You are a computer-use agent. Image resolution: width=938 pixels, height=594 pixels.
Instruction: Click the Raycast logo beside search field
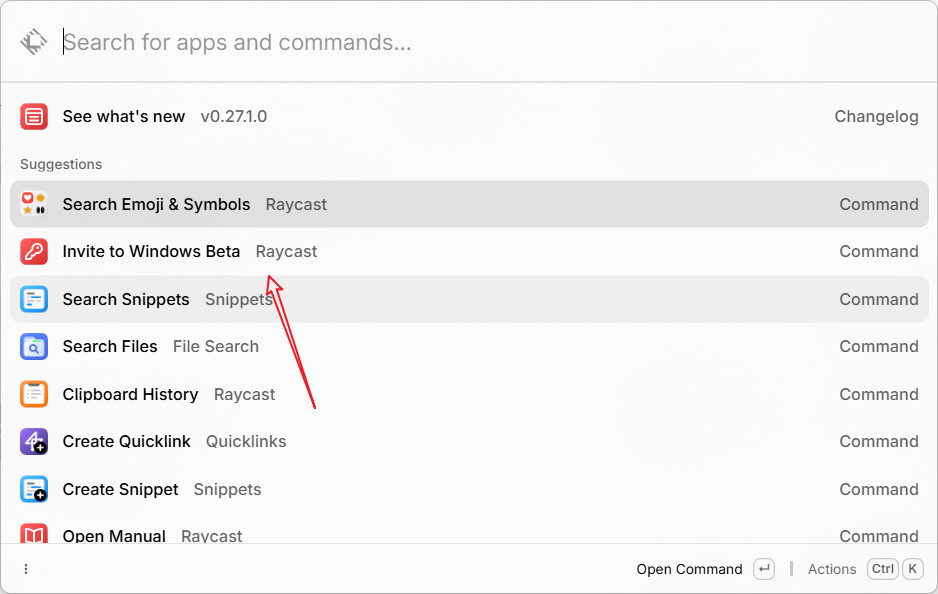(34, 42)
